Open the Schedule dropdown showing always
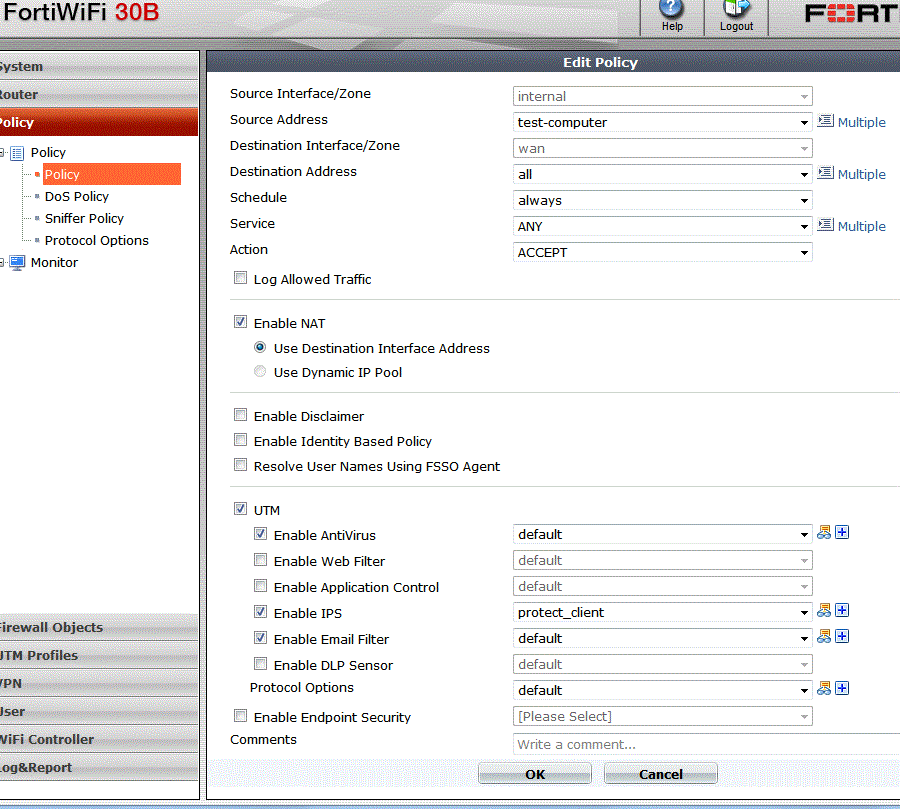 point(662,201)
